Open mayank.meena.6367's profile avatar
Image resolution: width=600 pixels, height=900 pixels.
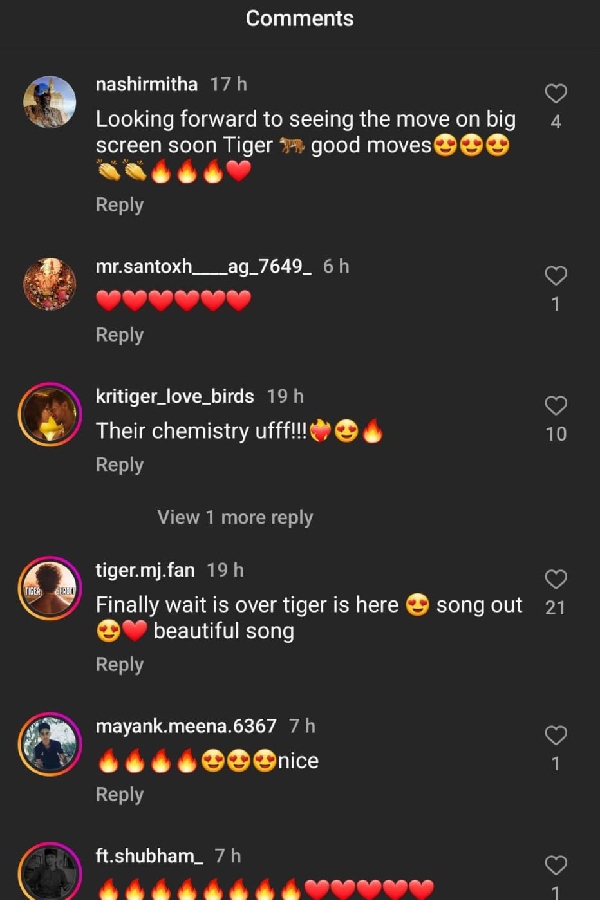point(49,744)
